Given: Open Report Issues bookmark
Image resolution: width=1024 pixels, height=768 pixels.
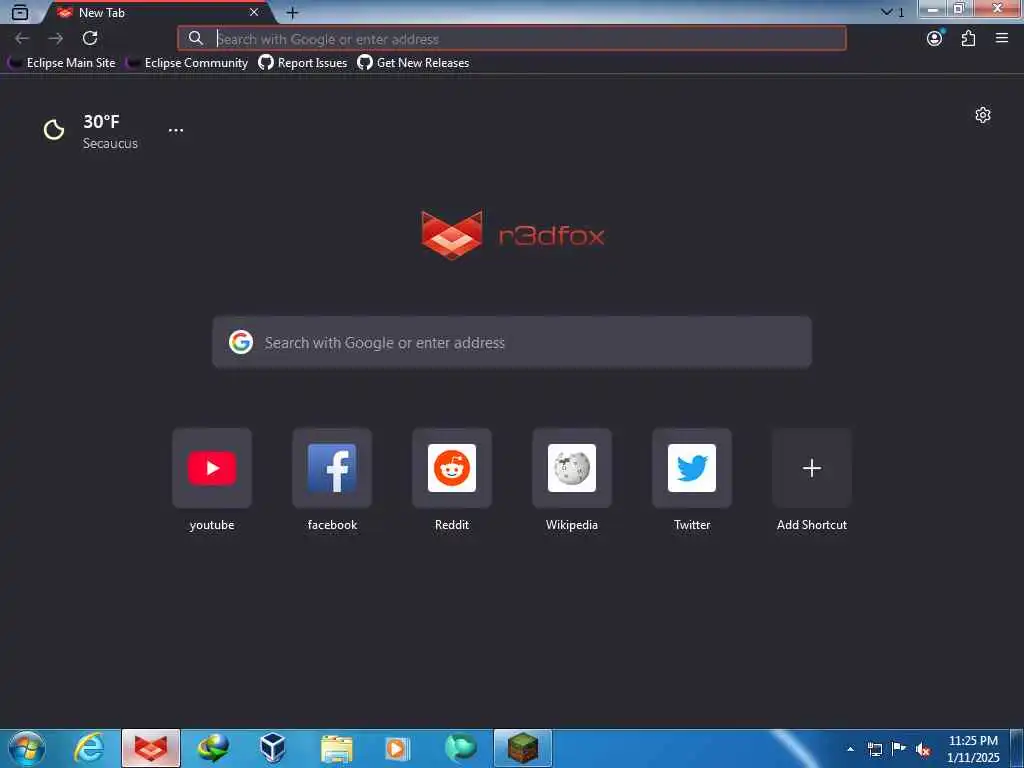Looking at the screenshot, I should tap(302, 63).
